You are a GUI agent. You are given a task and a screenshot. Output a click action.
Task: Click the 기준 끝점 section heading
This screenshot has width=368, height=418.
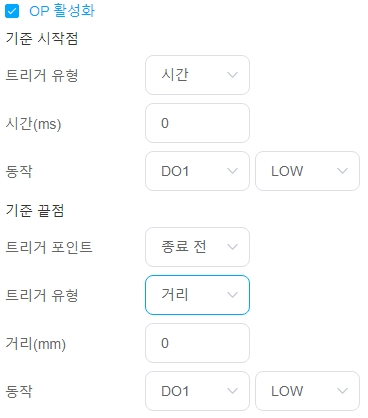[35, 210]
